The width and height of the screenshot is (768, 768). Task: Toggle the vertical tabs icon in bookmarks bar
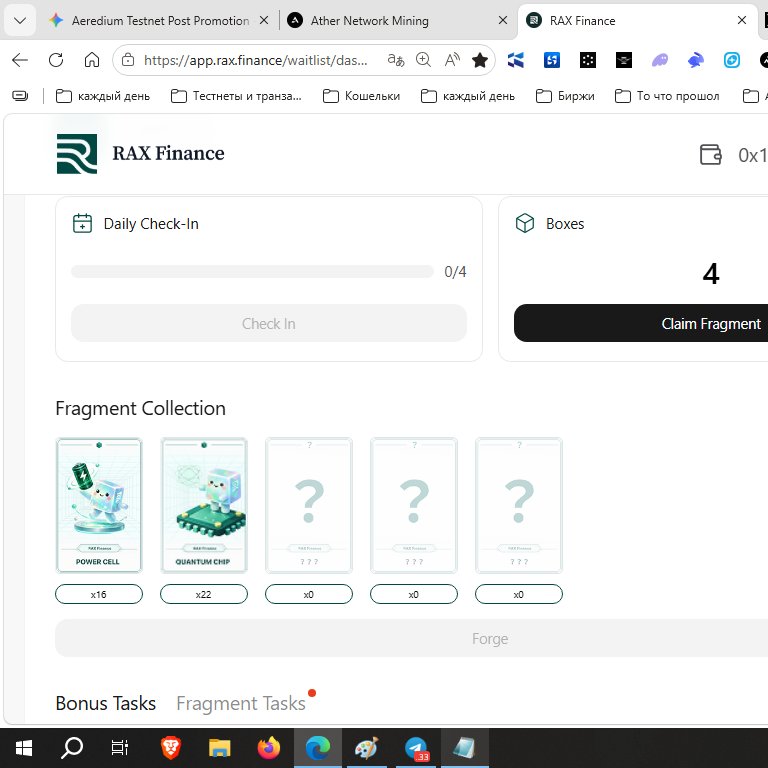click(x=20, y=96)
